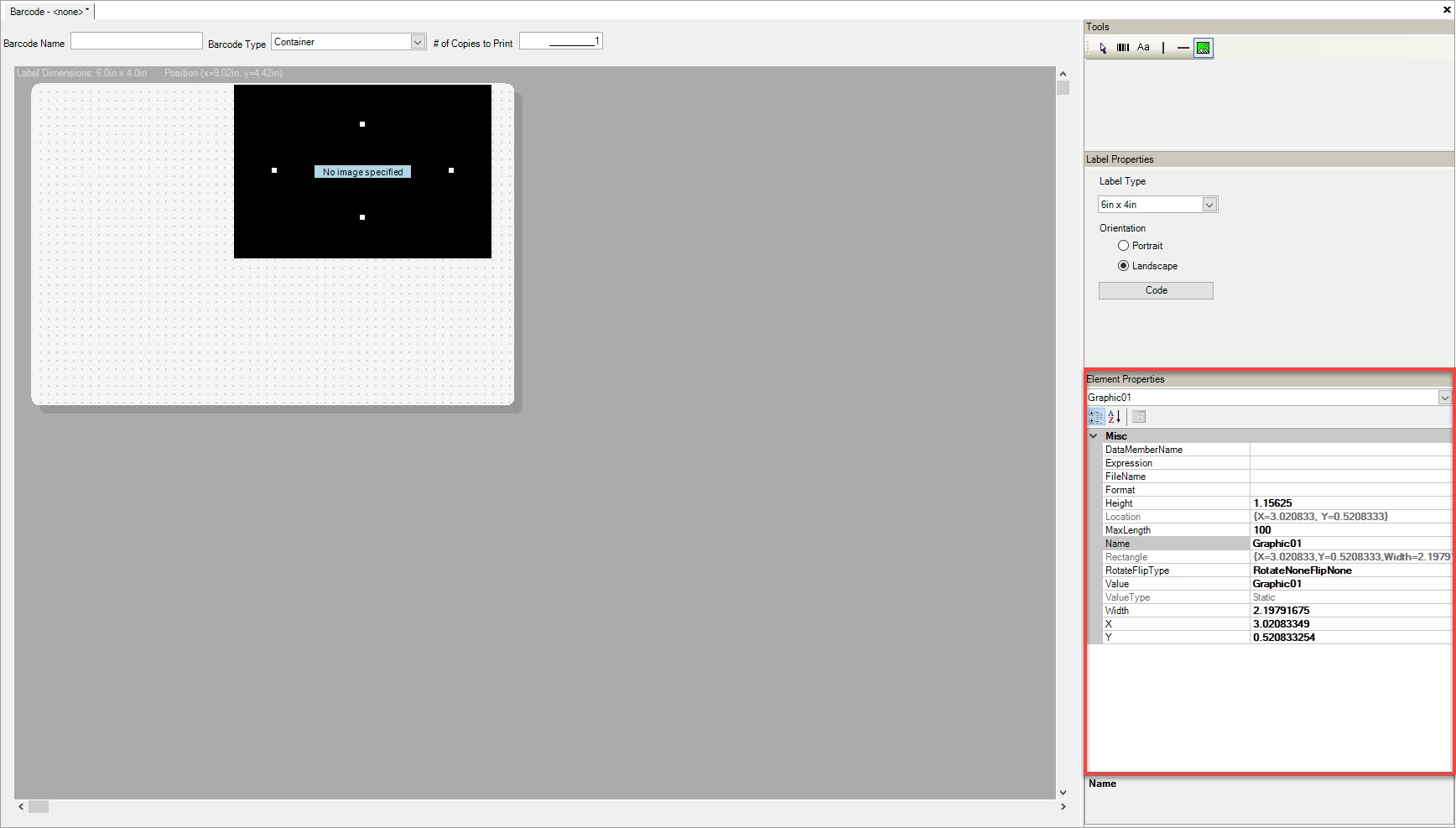Image resolution: width=1456 pixels, height=828 pixels.
Task: Select the FileName property row
Action: pos(1277,476)
